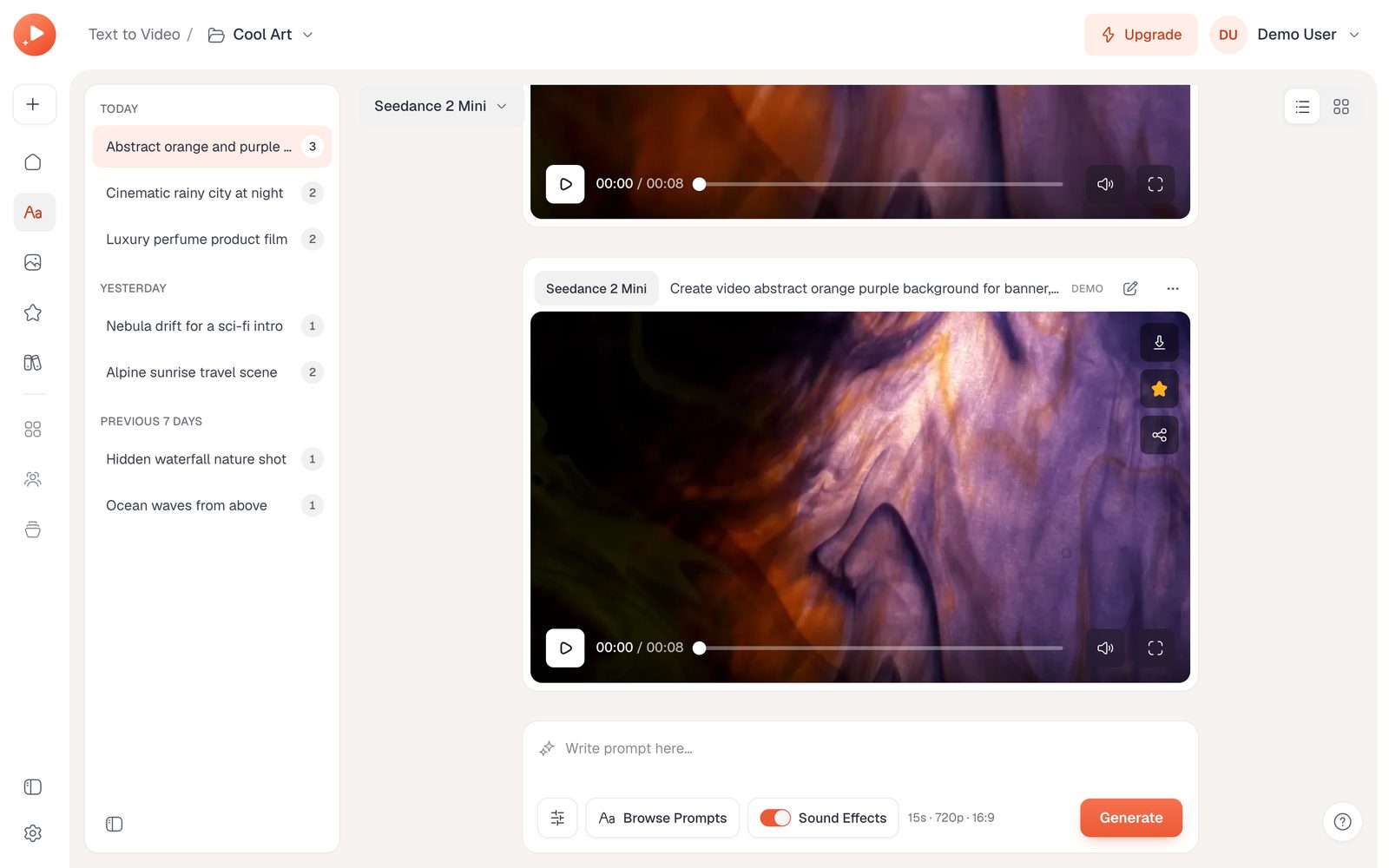Image resolution: width=1389 pixels, height=868 pixels.
Task: Toggle sidebar panel icon above settings
Action: (33, 787)
